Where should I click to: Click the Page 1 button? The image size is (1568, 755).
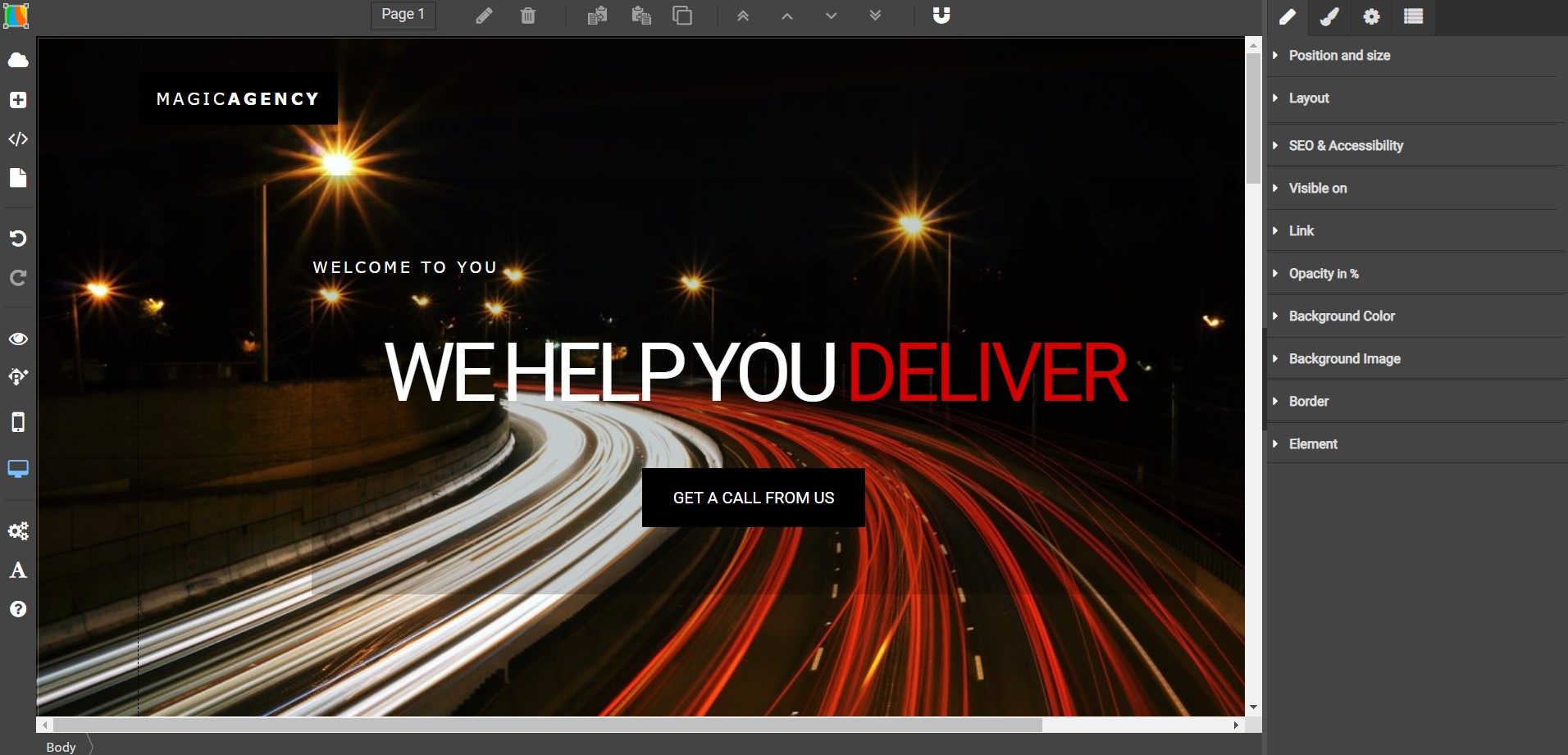(403, 15)
